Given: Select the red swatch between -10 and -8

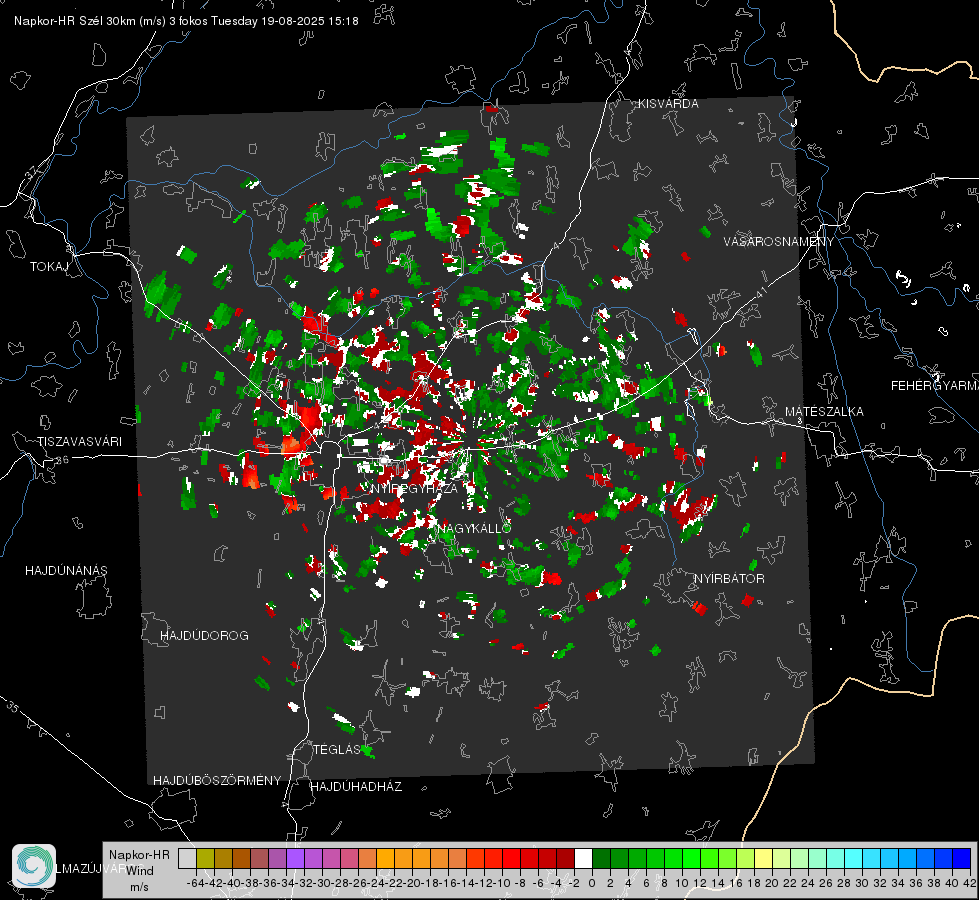Looking at the screenshot, I should point(511,858).
